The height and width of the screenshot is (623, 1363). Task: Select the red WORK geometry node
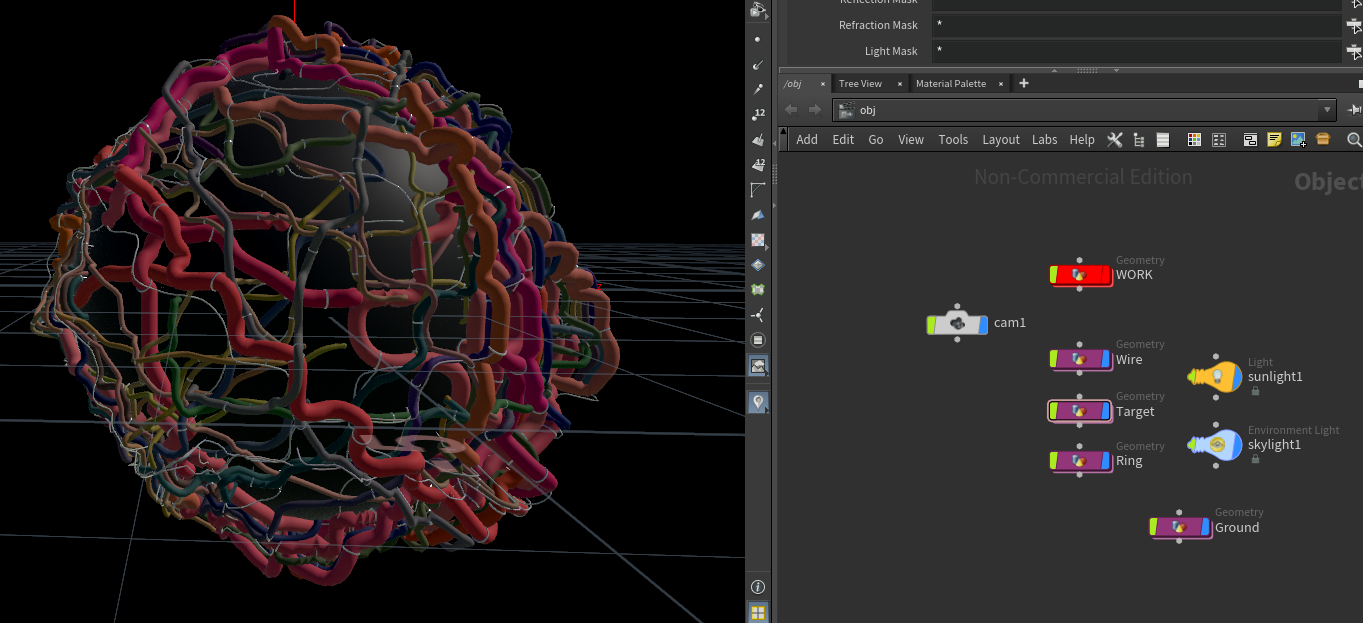1080,275
